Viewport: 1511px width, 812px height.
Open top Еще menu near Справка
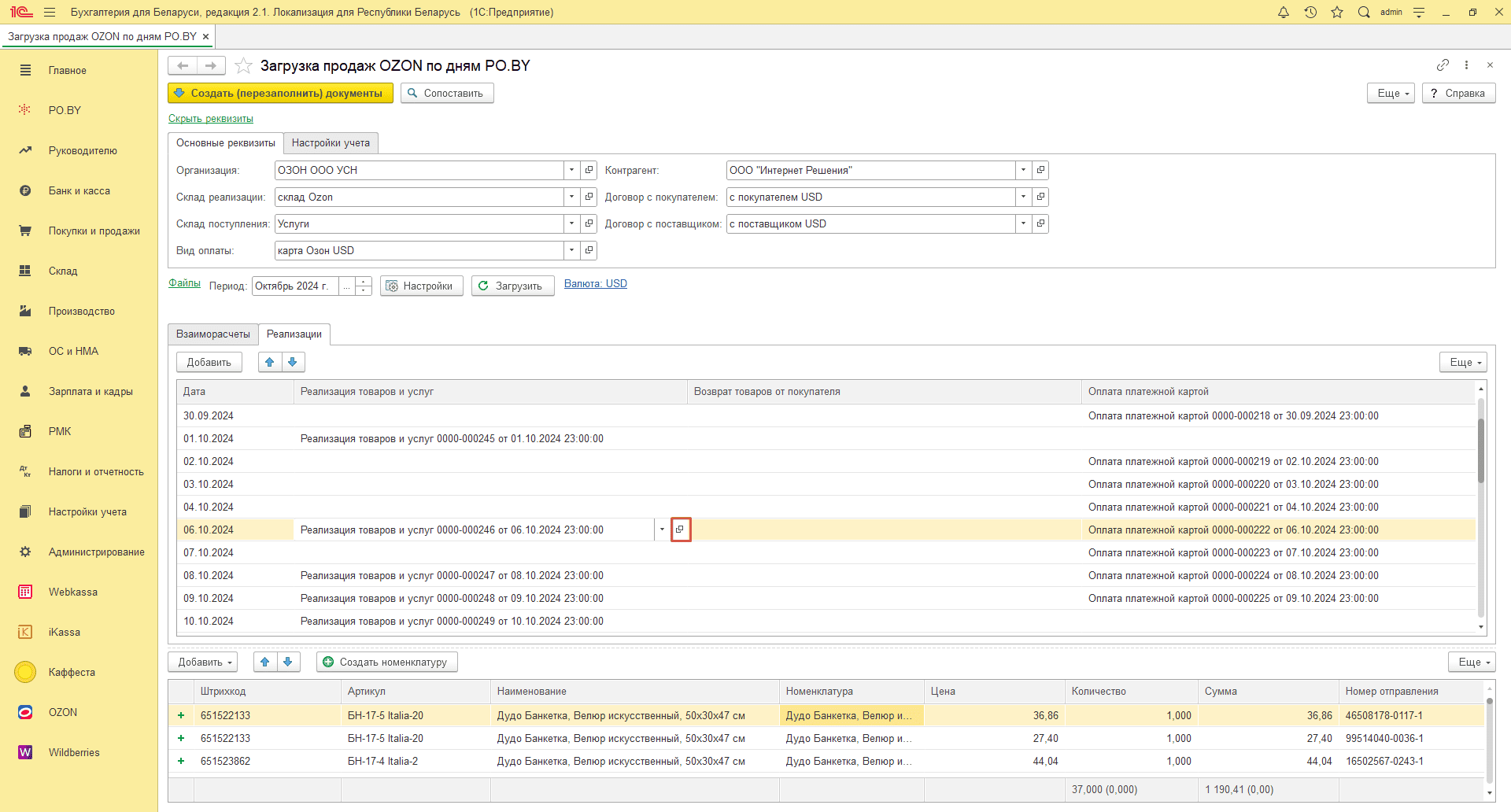click(x=1391, y=93)
